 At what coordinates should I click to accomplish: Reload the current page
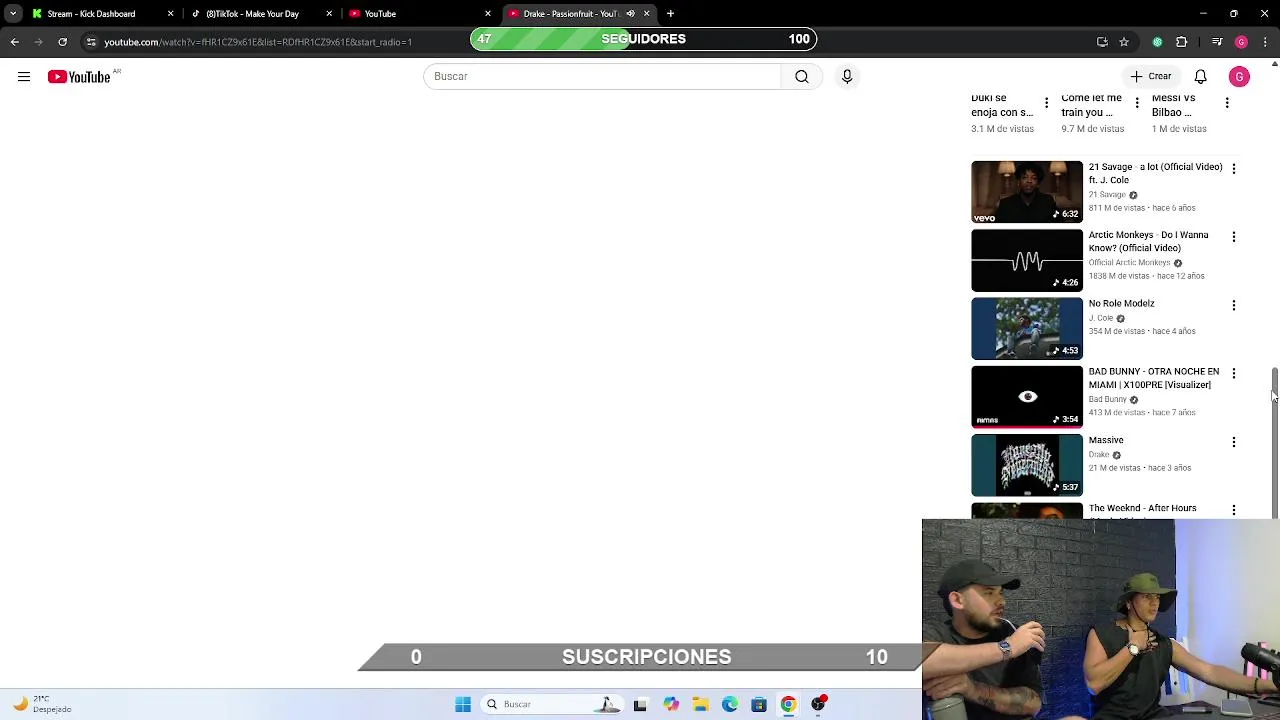(62, 42)
